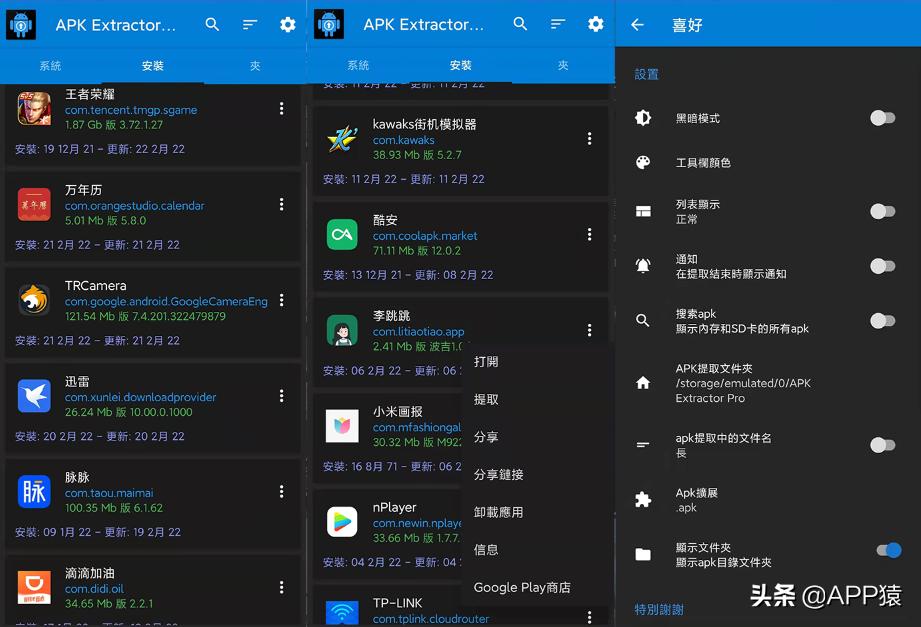Tap the 迅雷 thunder app icon
Viewport: 921px width, 627px height.
pos(33,397)
